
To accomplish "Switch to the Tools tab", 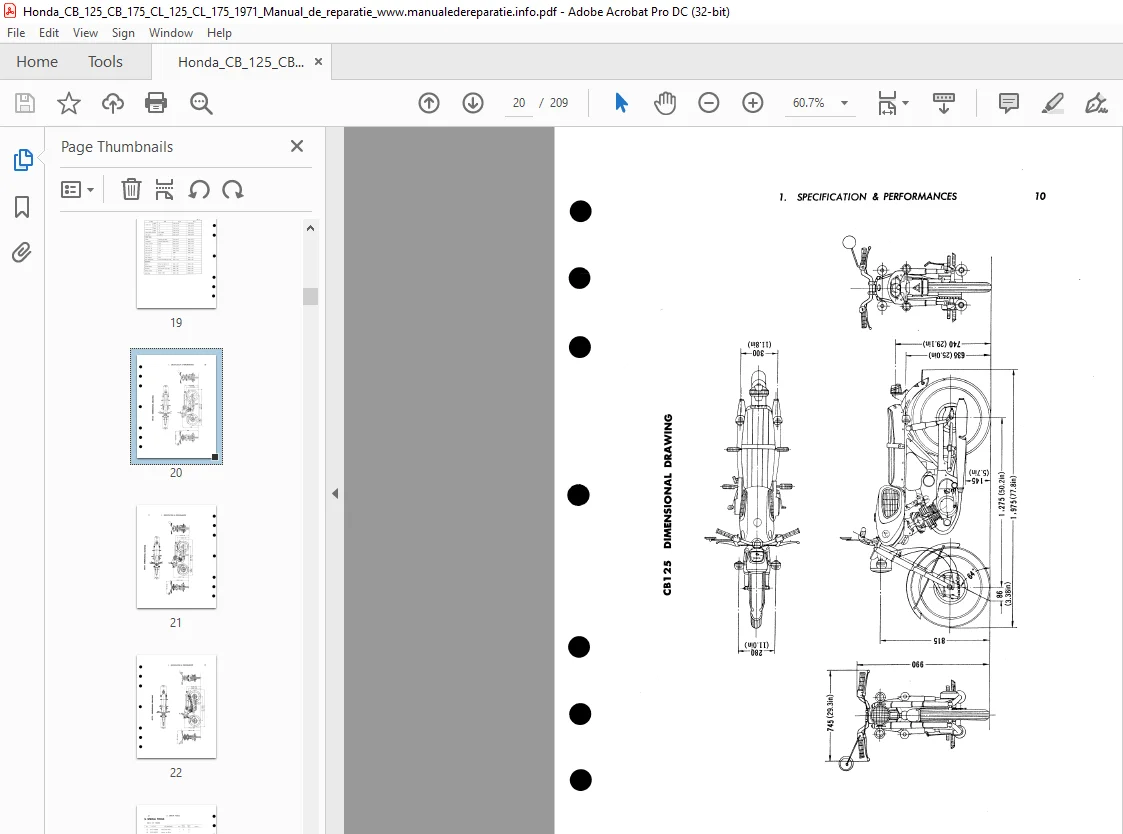I will coord(105,62).
